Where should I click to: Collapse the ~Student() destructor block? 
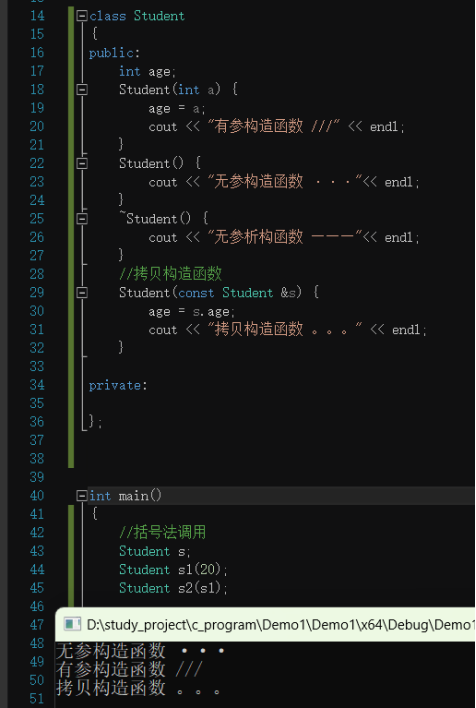82,219
